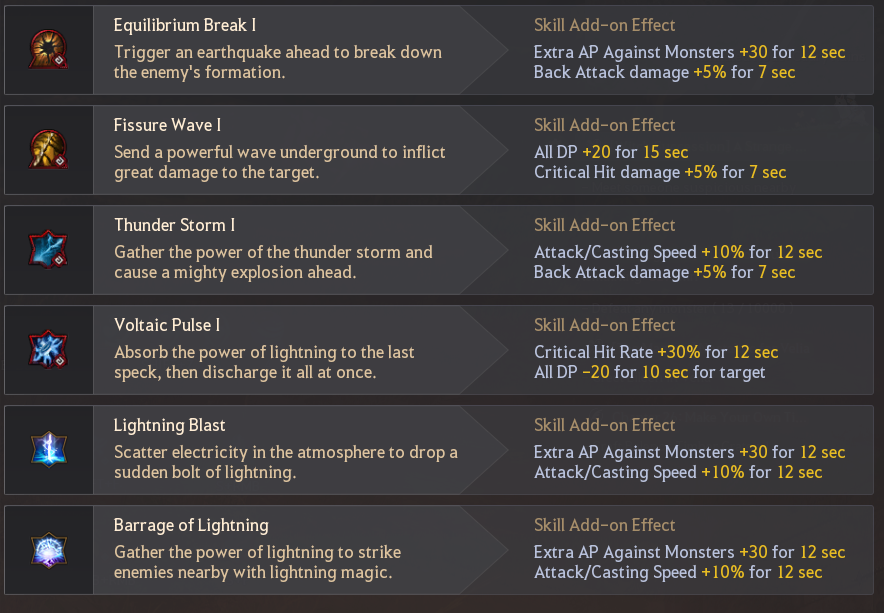
Task: Click the Thunder Storm I skill icon
Action: (x=48, y=249)
